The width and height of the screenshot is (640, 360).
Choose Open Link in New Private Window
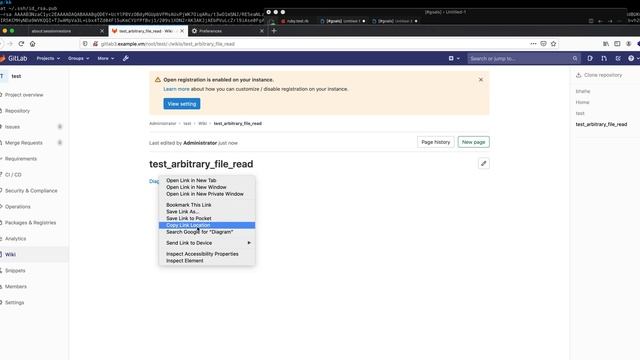coord(207,194)
